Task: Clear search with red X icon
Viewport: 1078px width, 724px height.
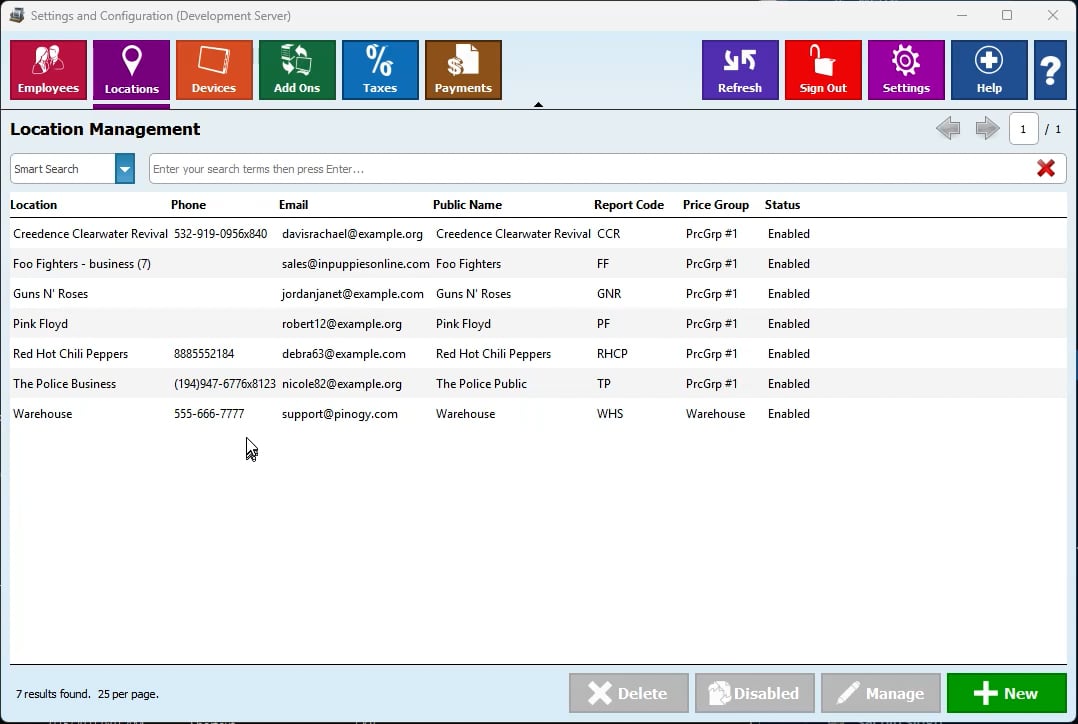Action: tap(1046, 168)
